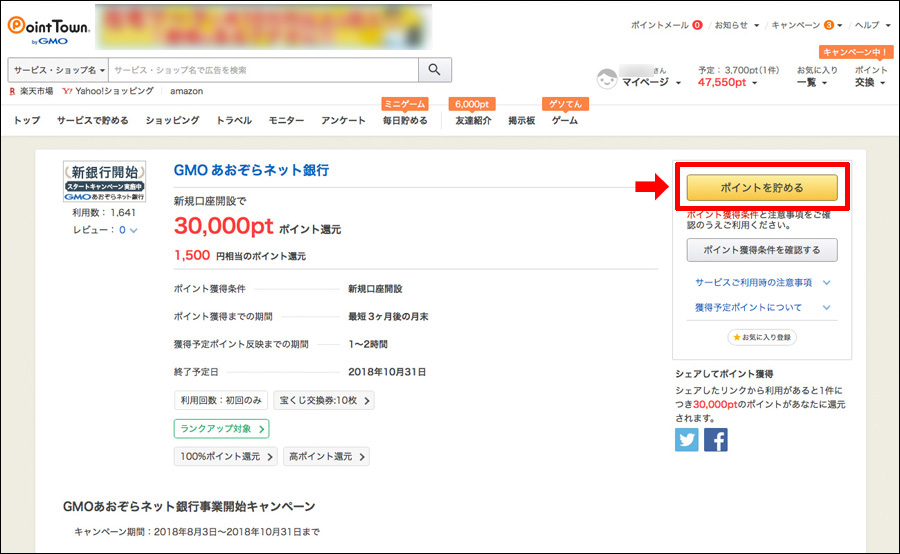
Task: Open the 毎日貯める nav tab
Action: 405,121
